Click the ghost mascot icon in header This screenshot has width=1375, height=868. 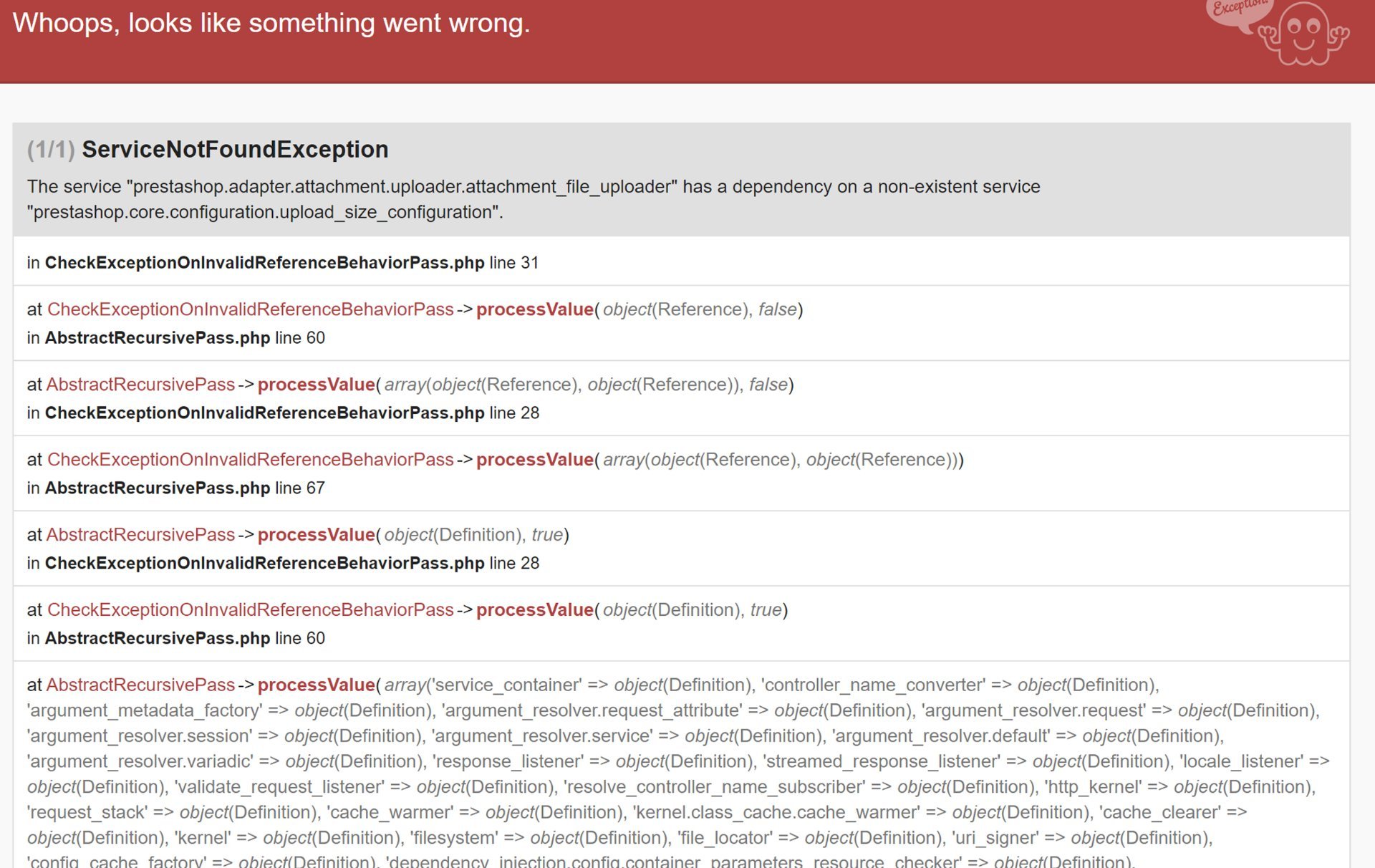tap(1303, 34)
